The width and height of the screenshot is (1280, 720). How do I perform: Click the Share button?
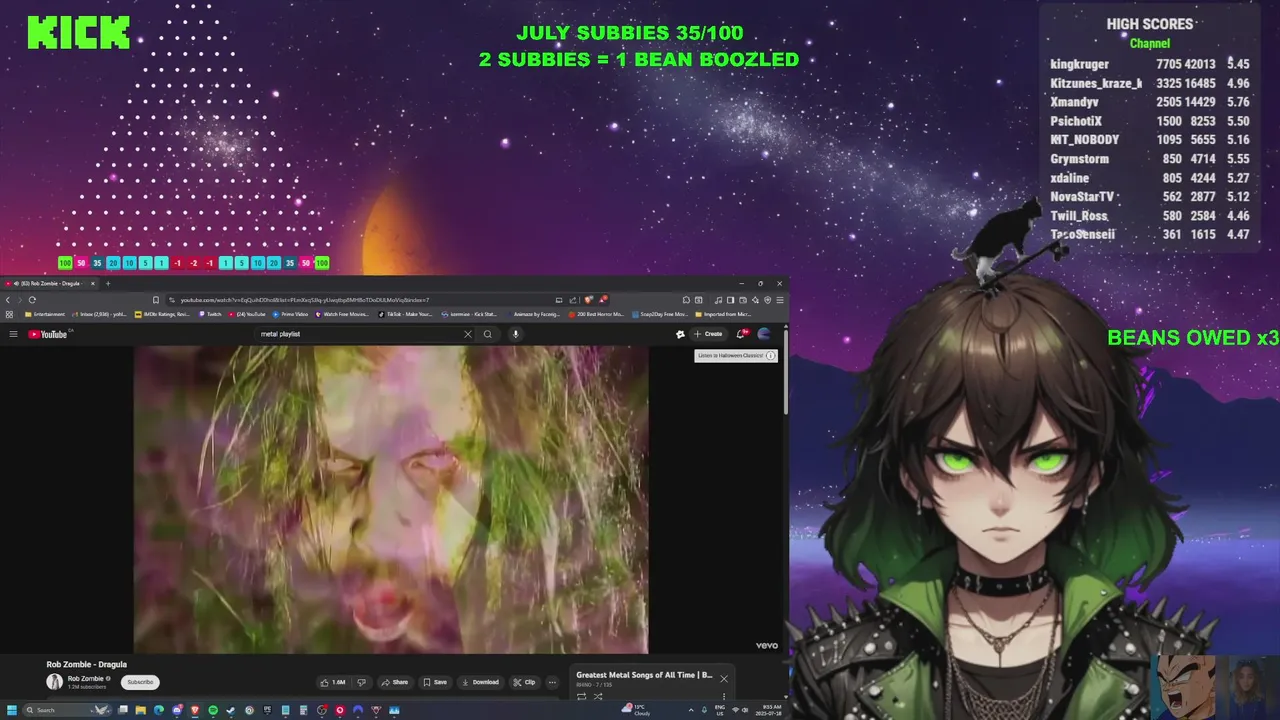[394, 682]
